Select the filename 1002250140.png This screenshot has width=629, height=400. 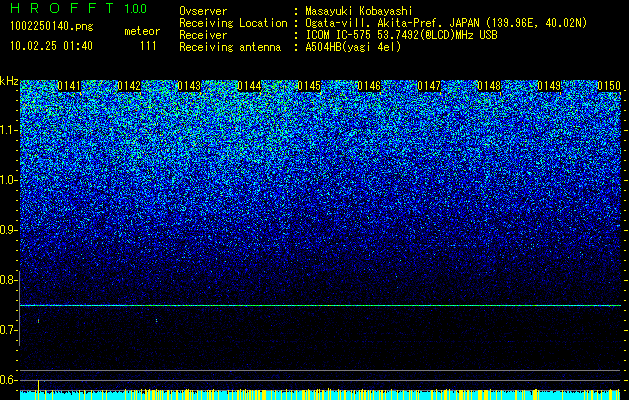click(52, 27)
